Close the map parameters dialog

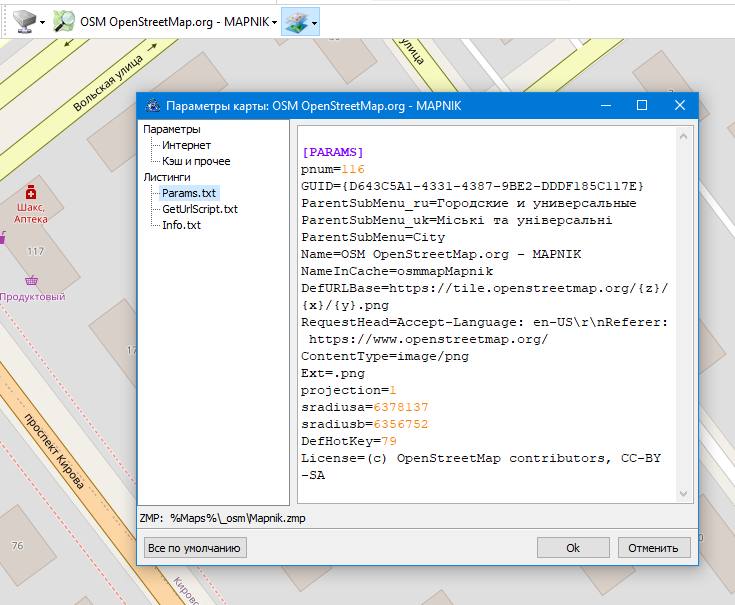680,105
